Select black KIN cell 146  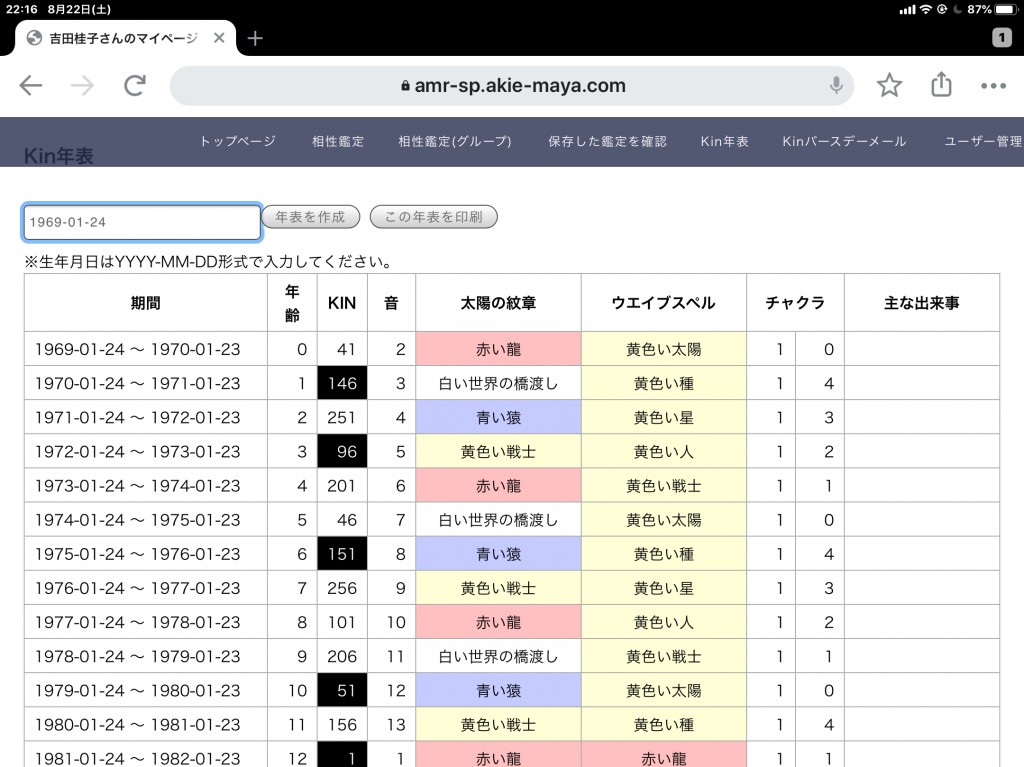[x=342, y=383]
